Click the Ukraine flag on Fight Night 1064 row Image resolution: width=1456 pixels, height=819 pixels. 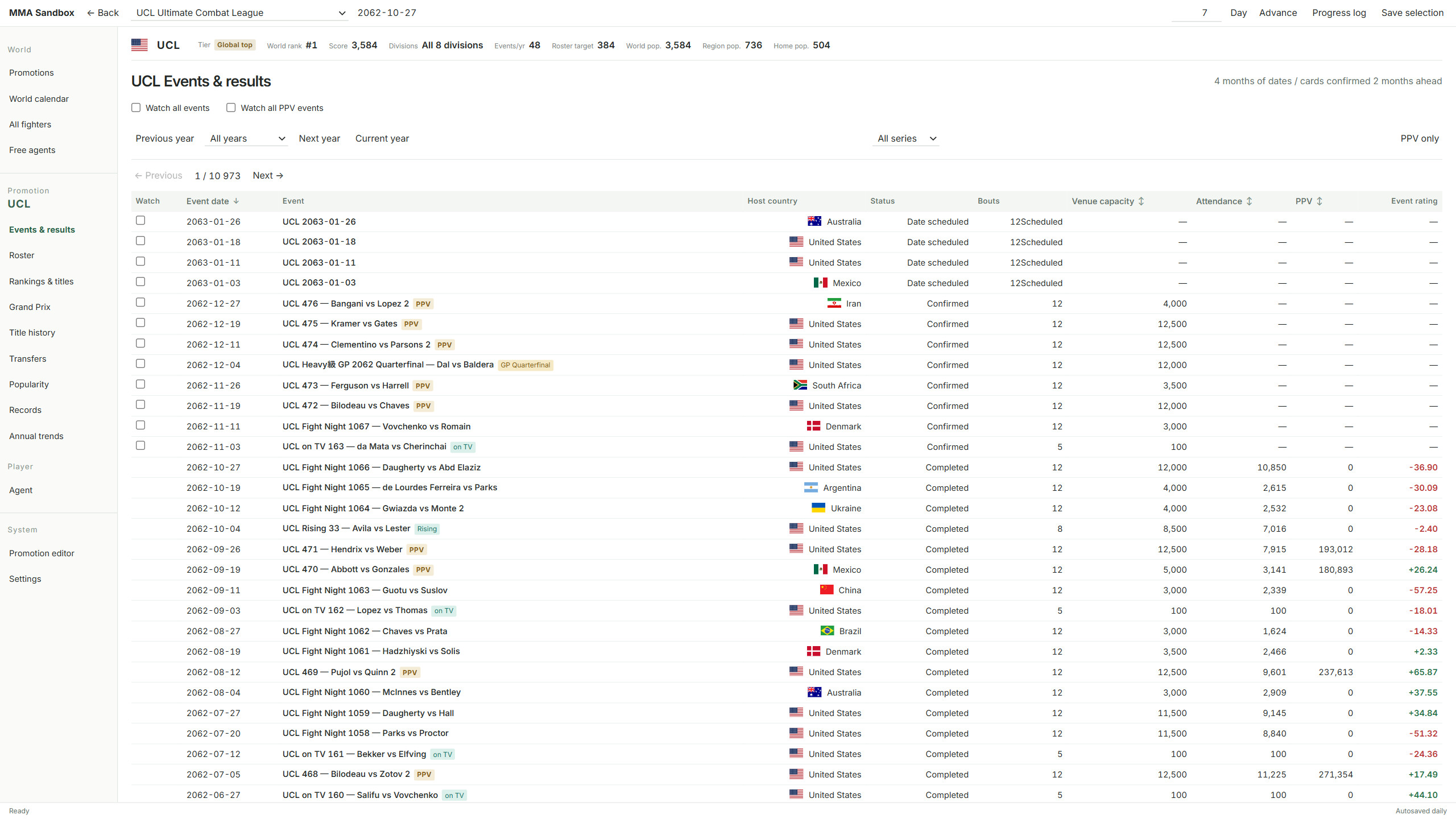[x=818, y=508]
